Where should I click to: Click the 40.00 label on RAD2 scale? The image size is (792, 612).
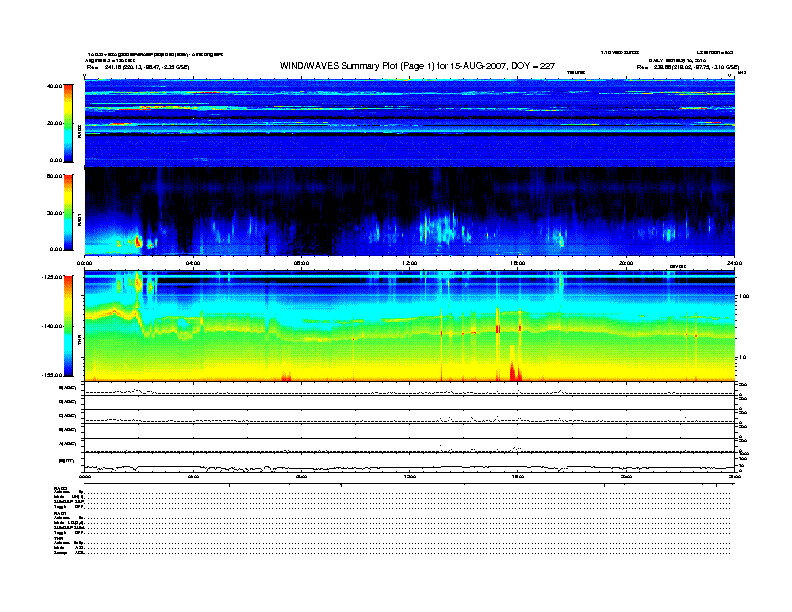click(55, 86)
